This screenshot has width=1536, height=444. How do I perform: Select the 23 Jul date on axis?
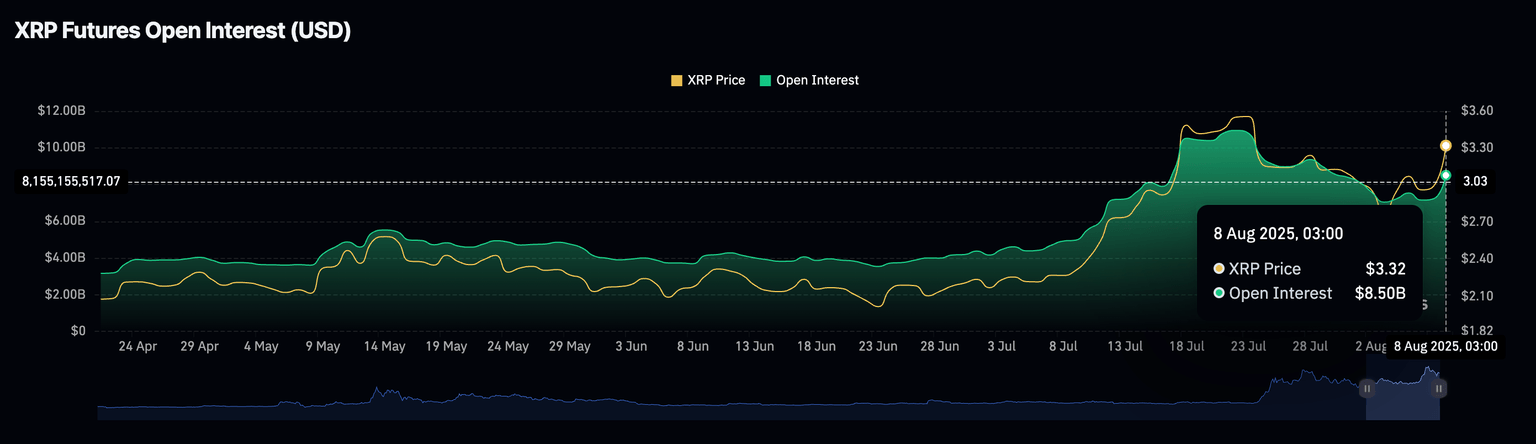point(1248,347)
